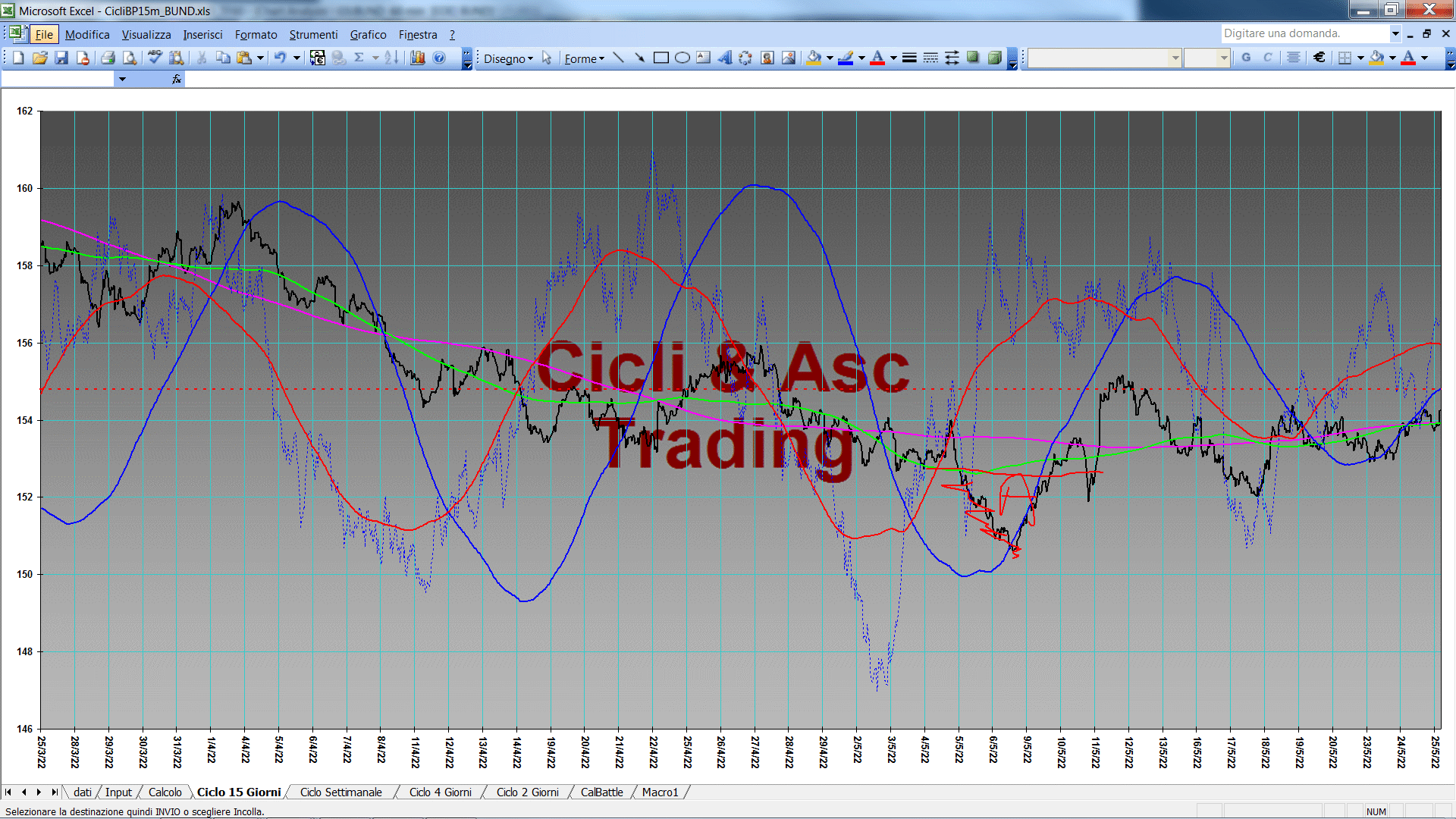1456x819 pixels.
Task: Launch the Chart Wizard icon
Action: pos(418,58)
